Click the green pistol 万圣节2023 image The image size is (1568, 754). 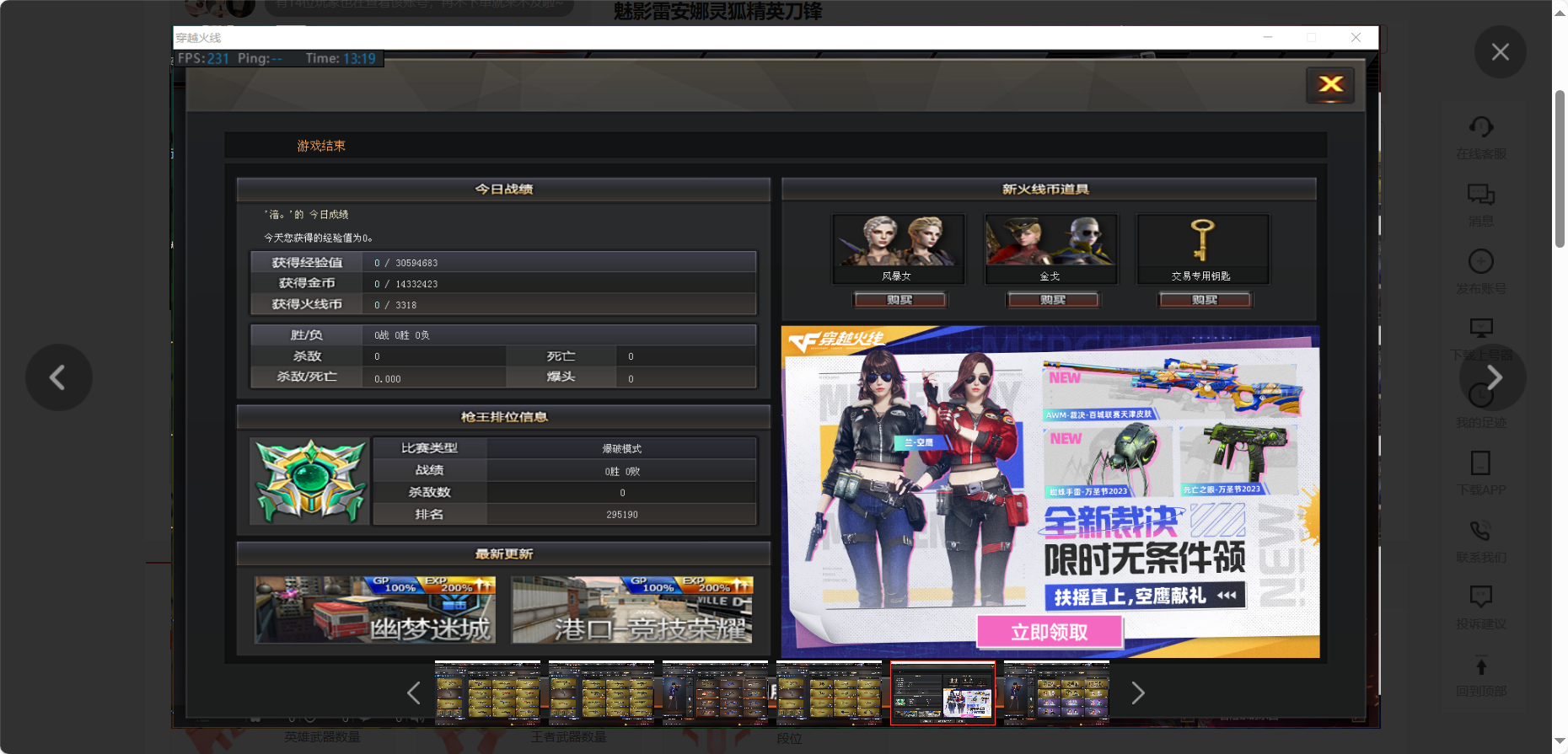click(1238, 461)
